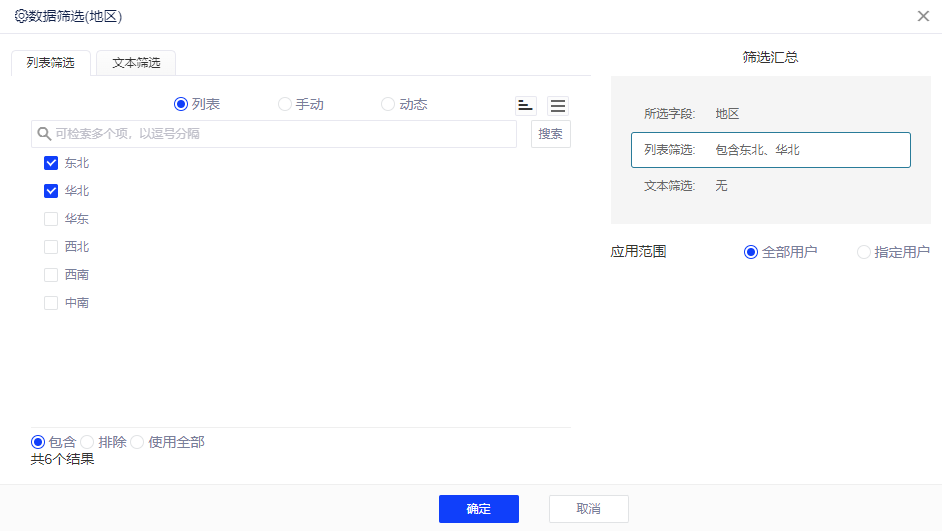Image resolution: width=942 pixels, height=531 pixels.
Task: Choose the 手动 radio option
Action: click(x=285, y=104)
